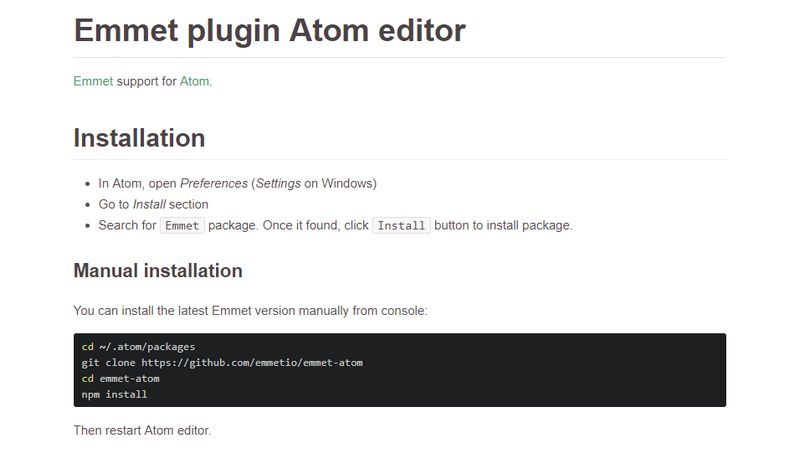Click the 'Go to Install section' bullet
800x464 pixels.
pyautogui.click(x=153, y=204)
